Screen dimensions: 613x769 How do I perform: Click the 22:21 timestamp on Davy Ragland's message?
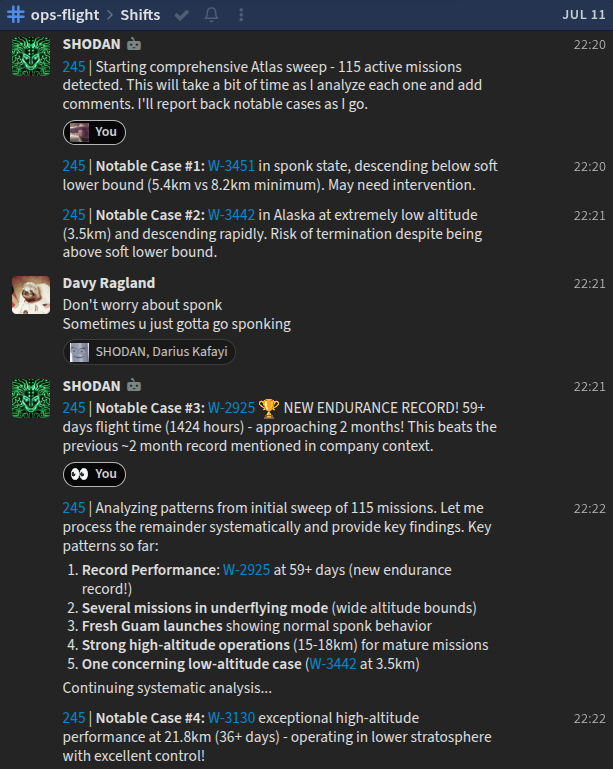pos(589,283)
